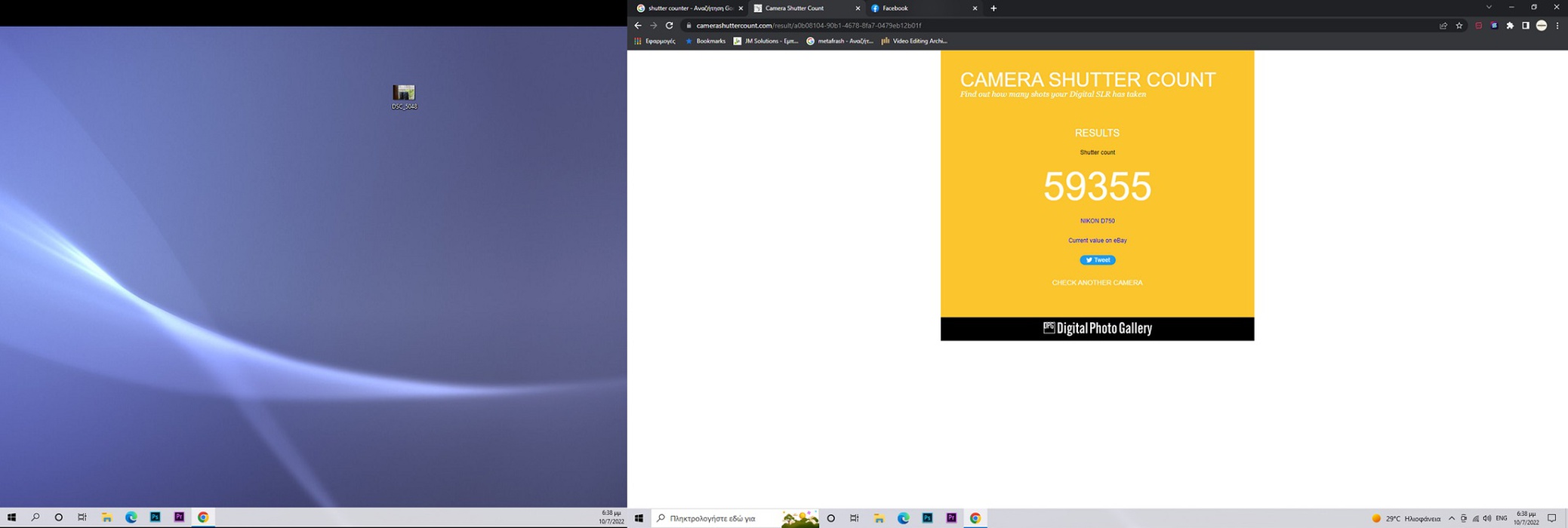Screen dimensions: 1568x528
Task: Click the camerashuttercount.com address bar
Action: coord(1057,26)
